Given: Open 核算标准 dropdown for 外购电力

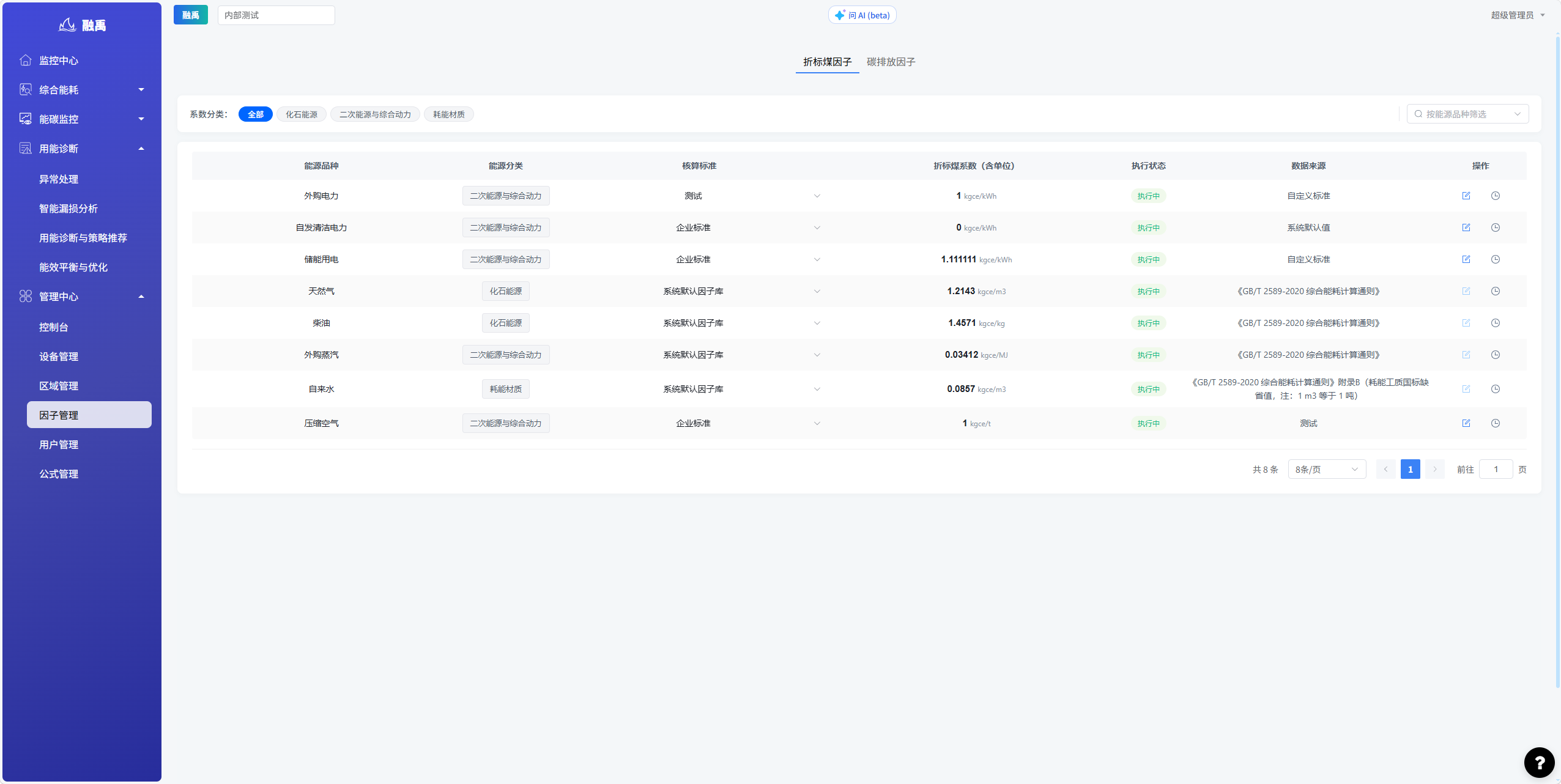Looking at the screenshot, I should 817,196.
